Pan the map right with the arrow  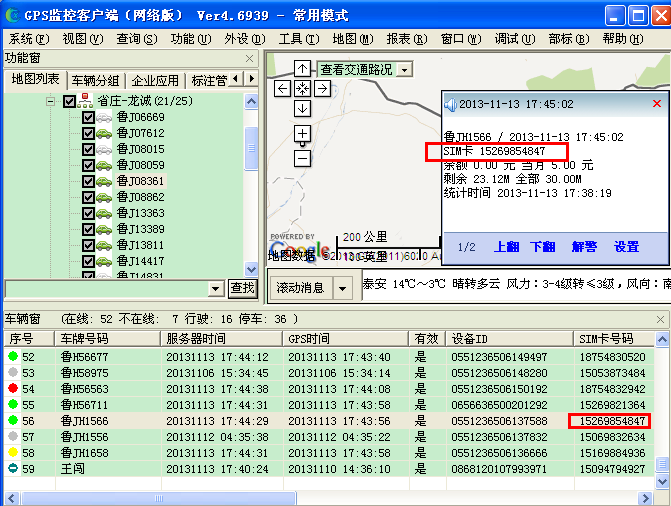(x=322, y=89)
